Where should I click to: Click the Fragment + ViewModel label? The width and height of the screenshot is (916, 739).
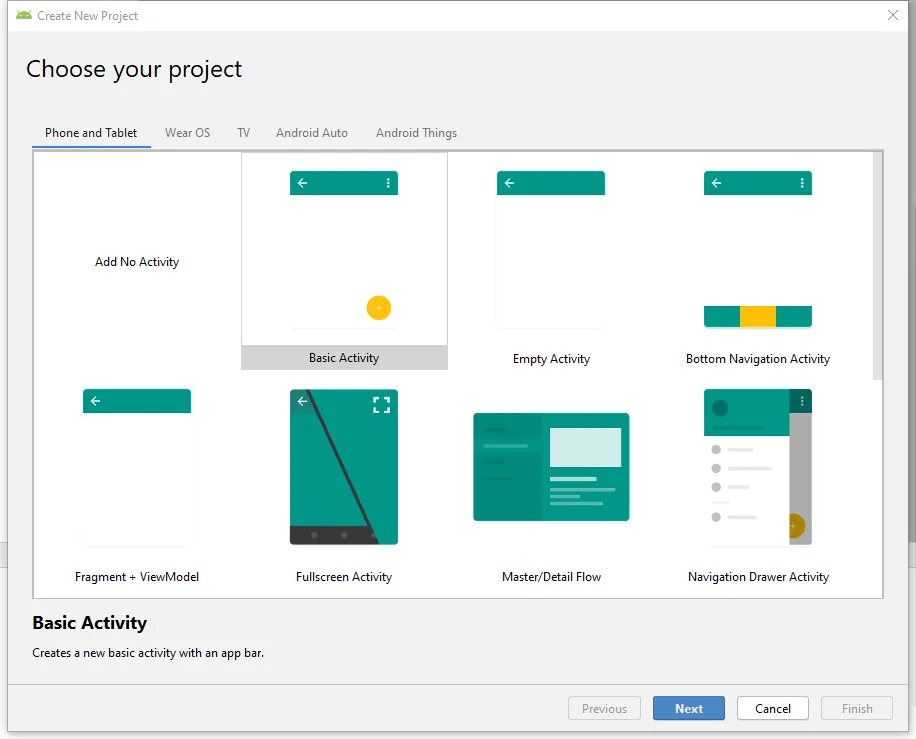(137, 577)
